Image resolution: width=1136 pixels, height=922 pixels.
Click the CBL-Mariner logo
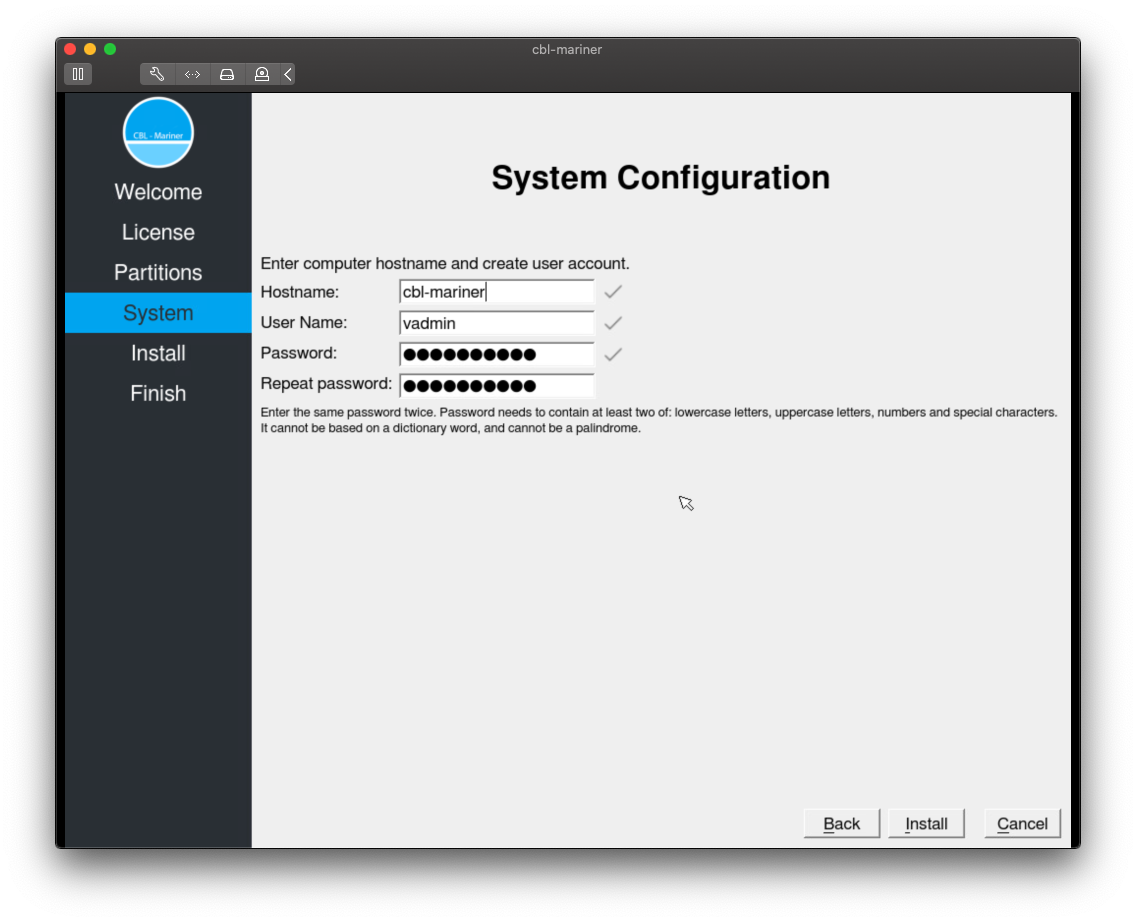point(158,133)
